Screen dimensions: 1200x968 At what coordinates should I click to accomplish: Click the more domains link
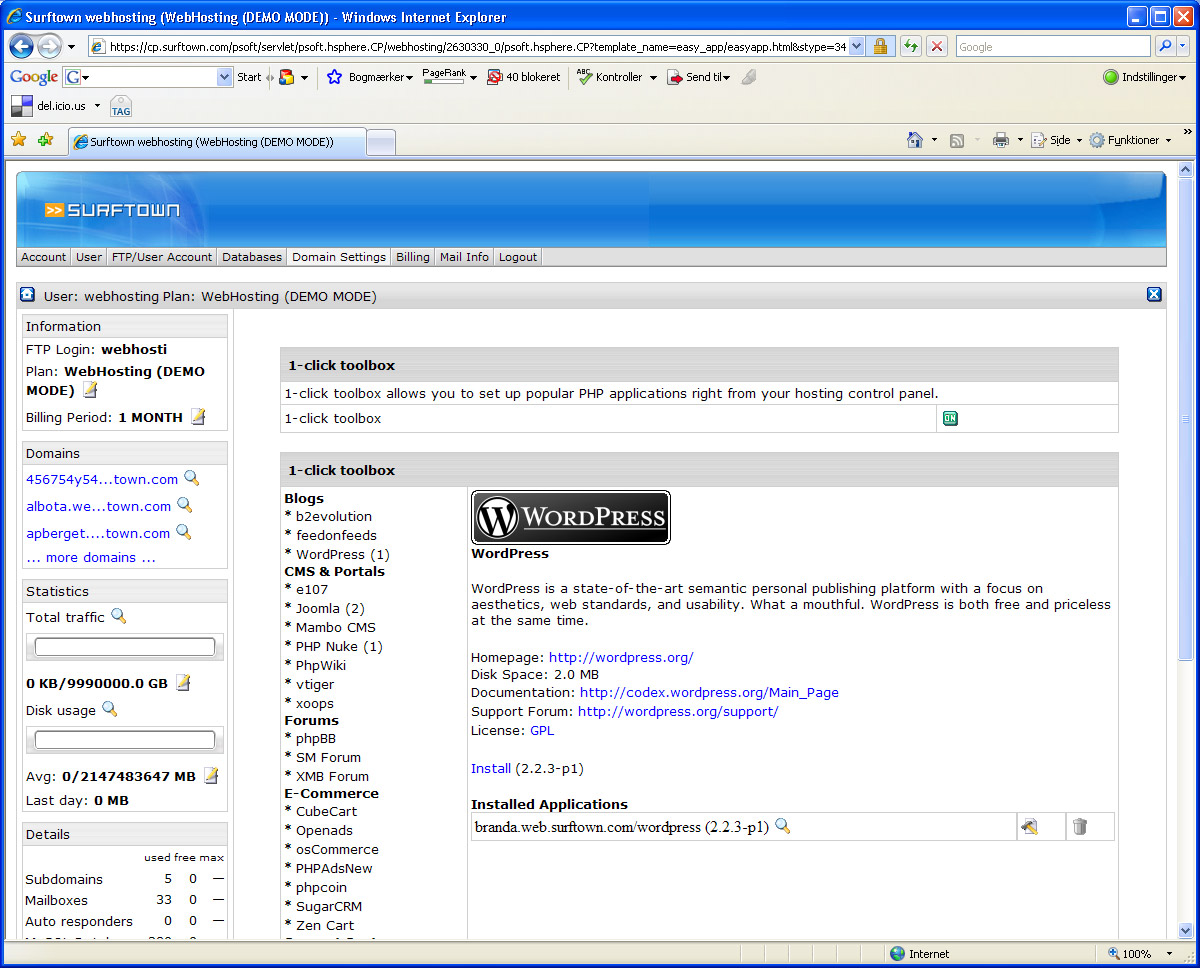pyautogui.click(x=91, y=558)
